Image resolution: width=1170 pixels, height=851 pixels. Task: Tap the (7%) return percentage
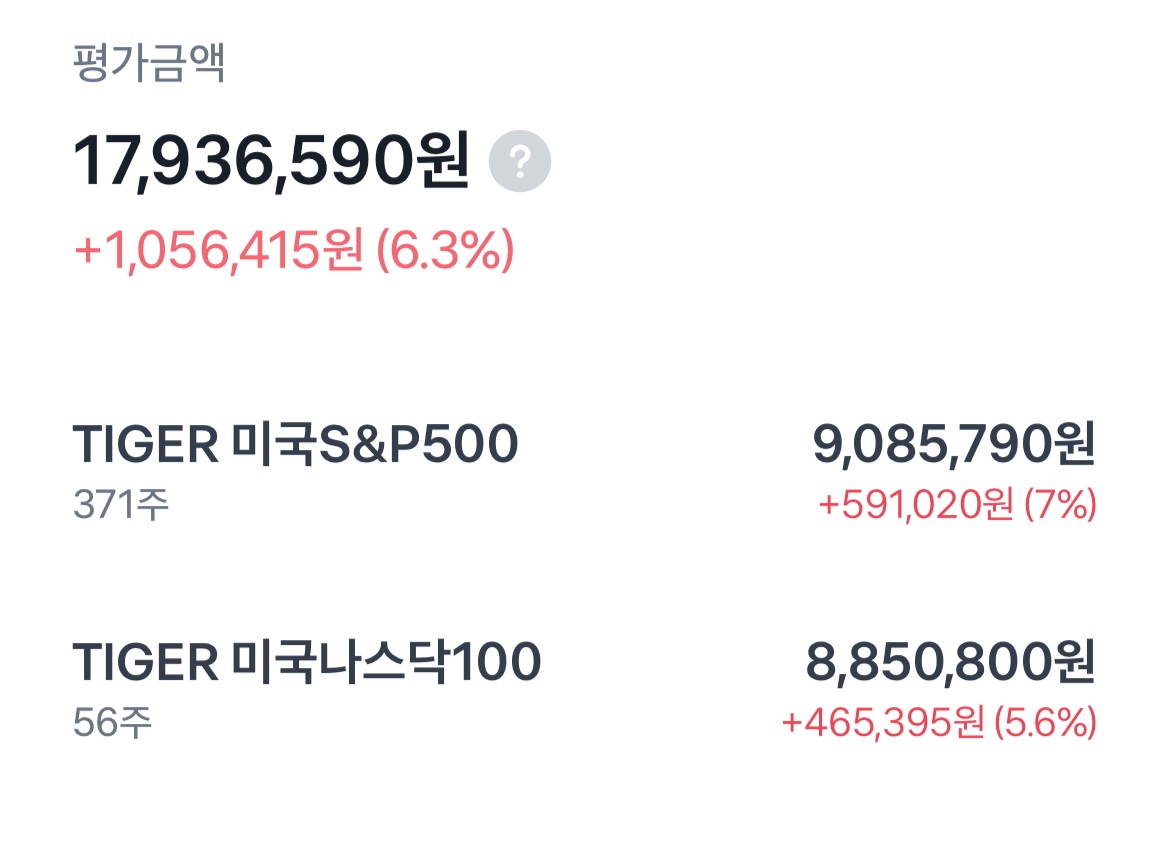tap(1060, 505)
